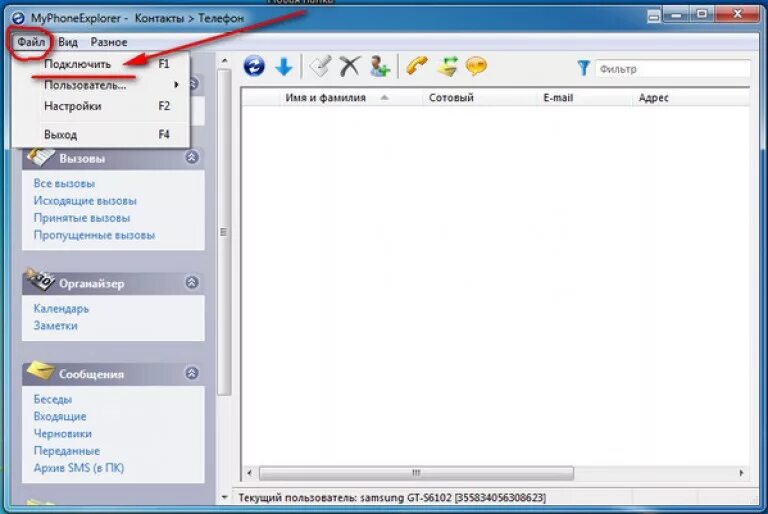
Task: Open the Входящие messages link
Action: click(60, 416)
